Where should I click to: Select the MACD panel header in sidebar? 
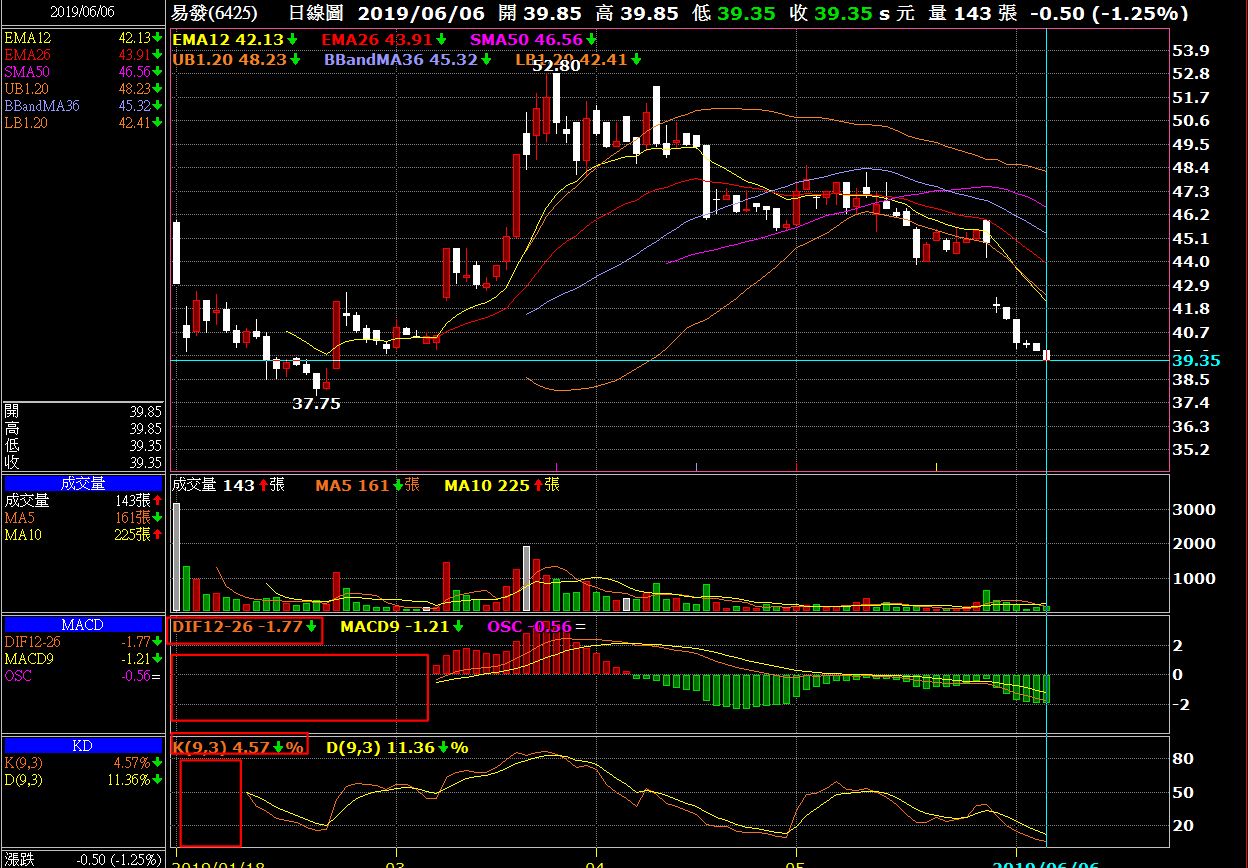pos(82,625)
